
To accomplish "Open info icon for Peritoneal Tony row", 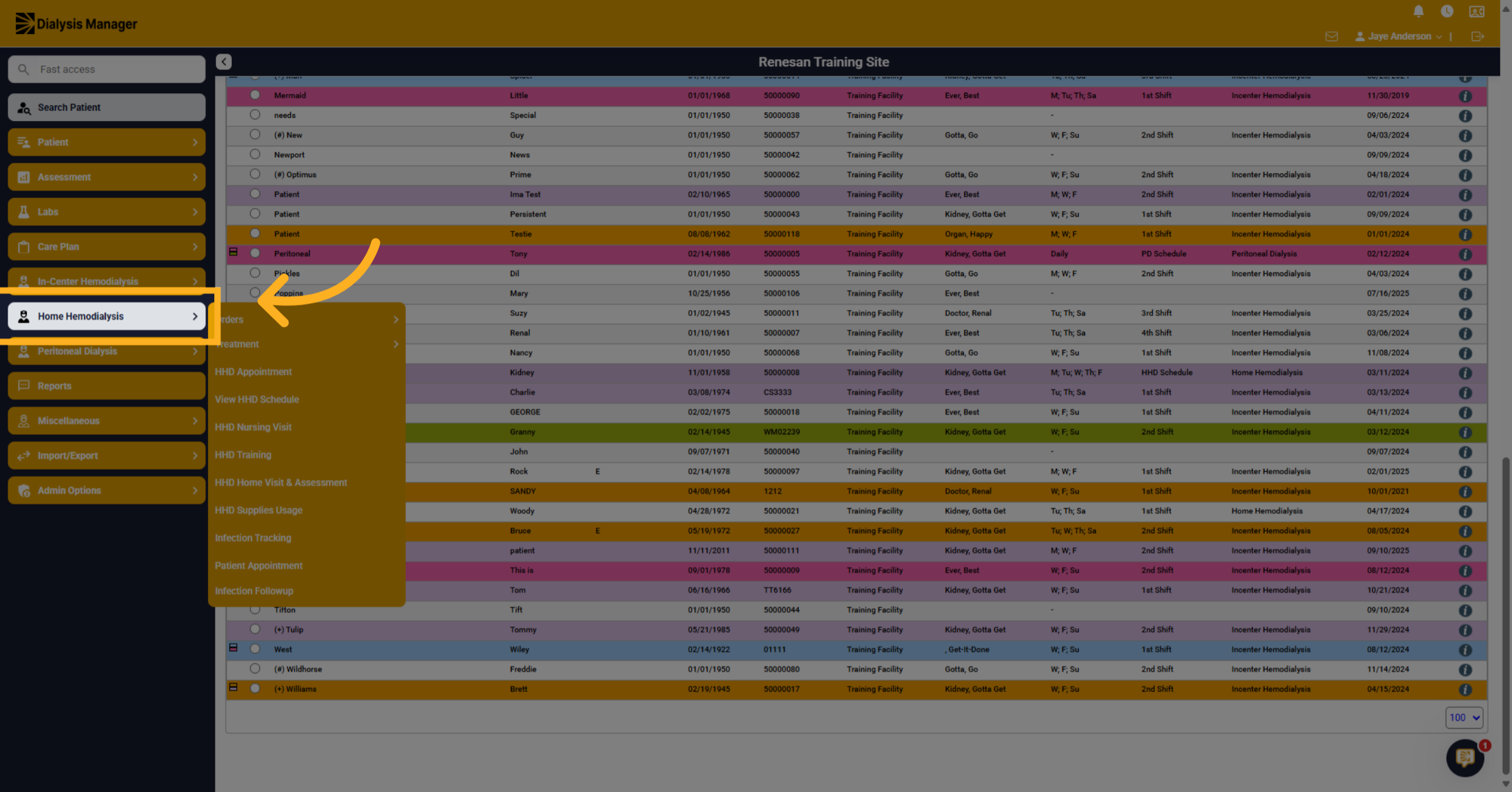I will point(1465,254).
